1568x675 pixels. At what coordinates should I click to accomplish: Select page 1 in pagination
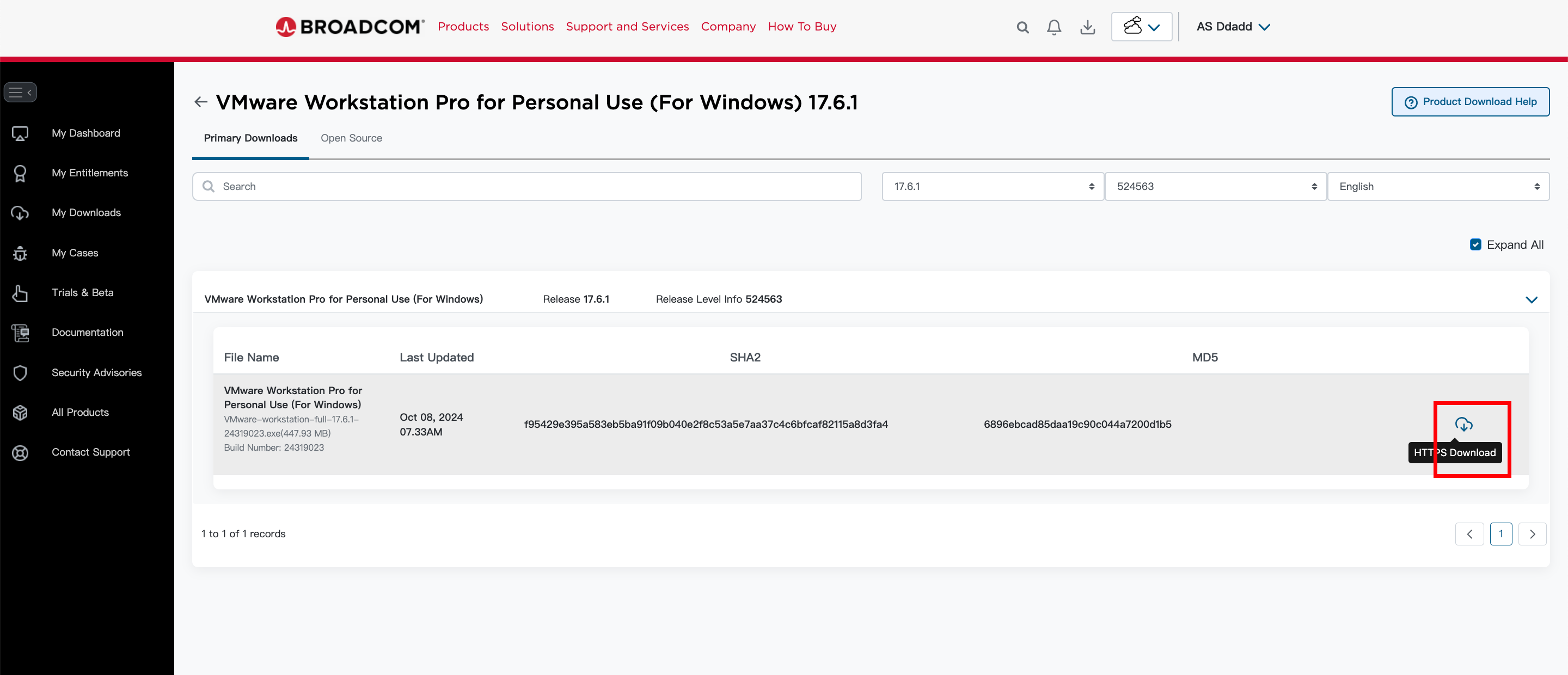point(1501,535)
